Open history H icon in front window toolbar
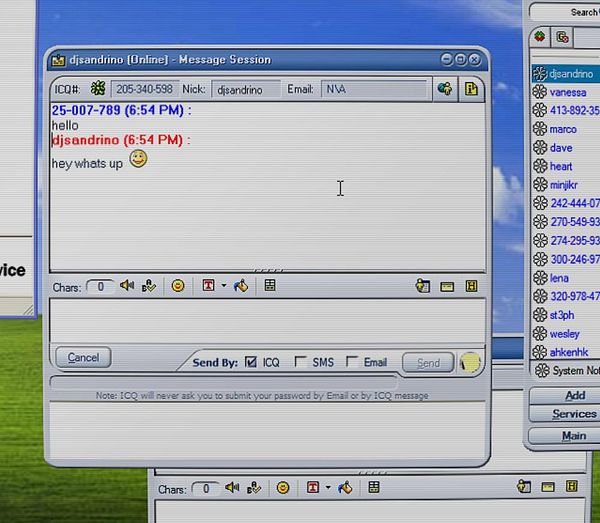The width and height of the screenshot is (600, 523). pos(471,286)
